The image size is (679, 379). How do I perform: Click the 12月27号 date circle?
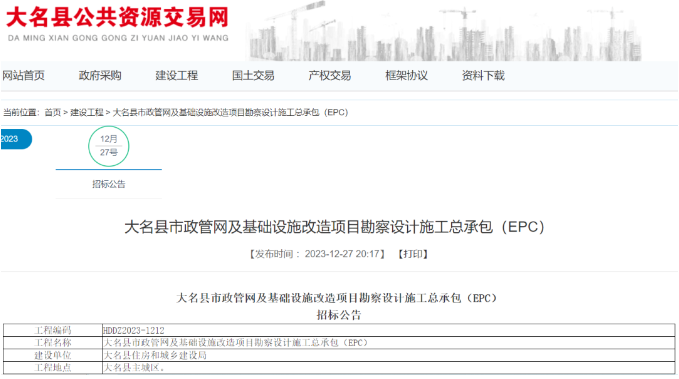(109, 146)
